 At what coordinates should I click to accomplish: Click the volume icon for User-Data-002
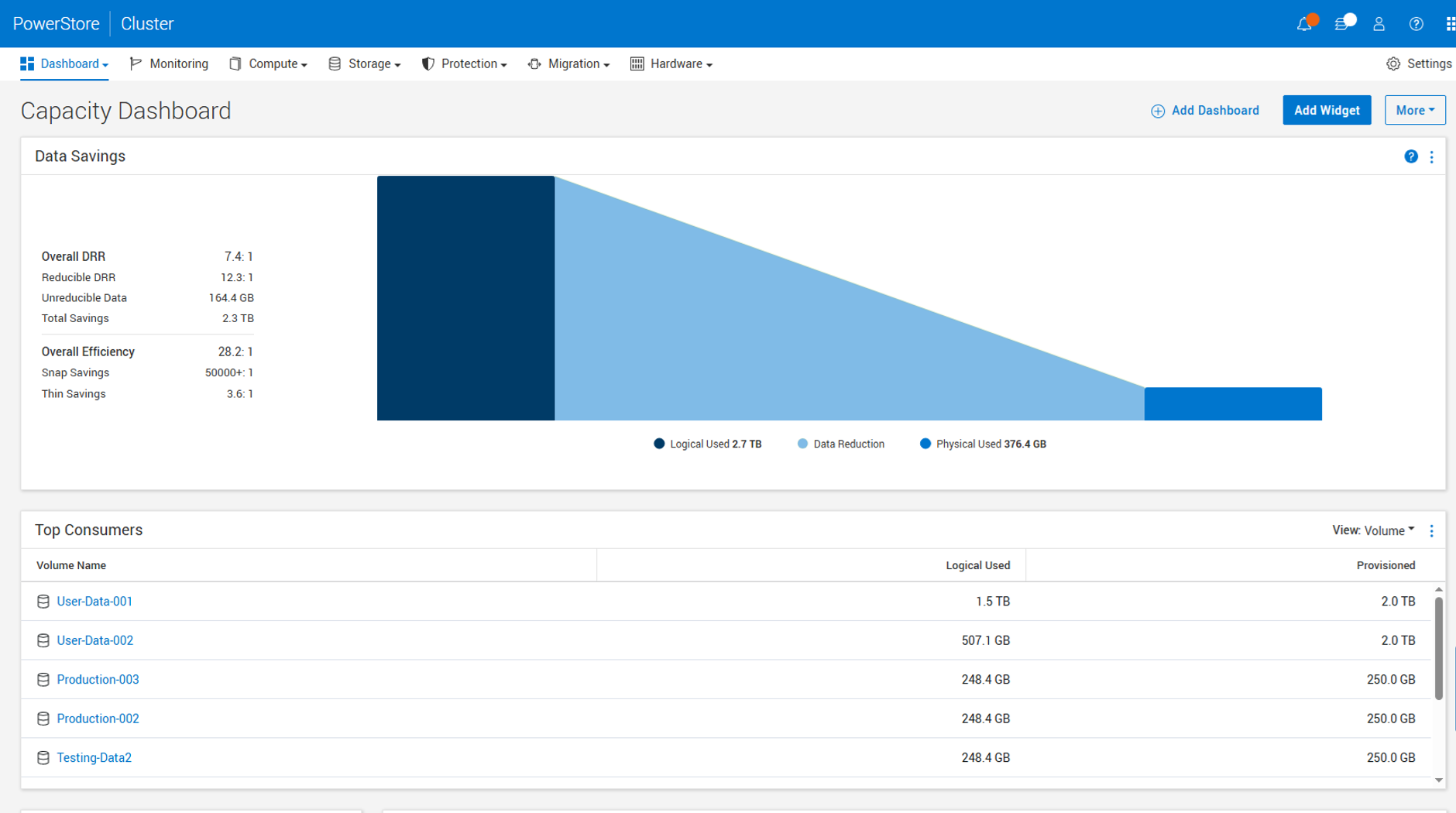[x=43, y=640]
